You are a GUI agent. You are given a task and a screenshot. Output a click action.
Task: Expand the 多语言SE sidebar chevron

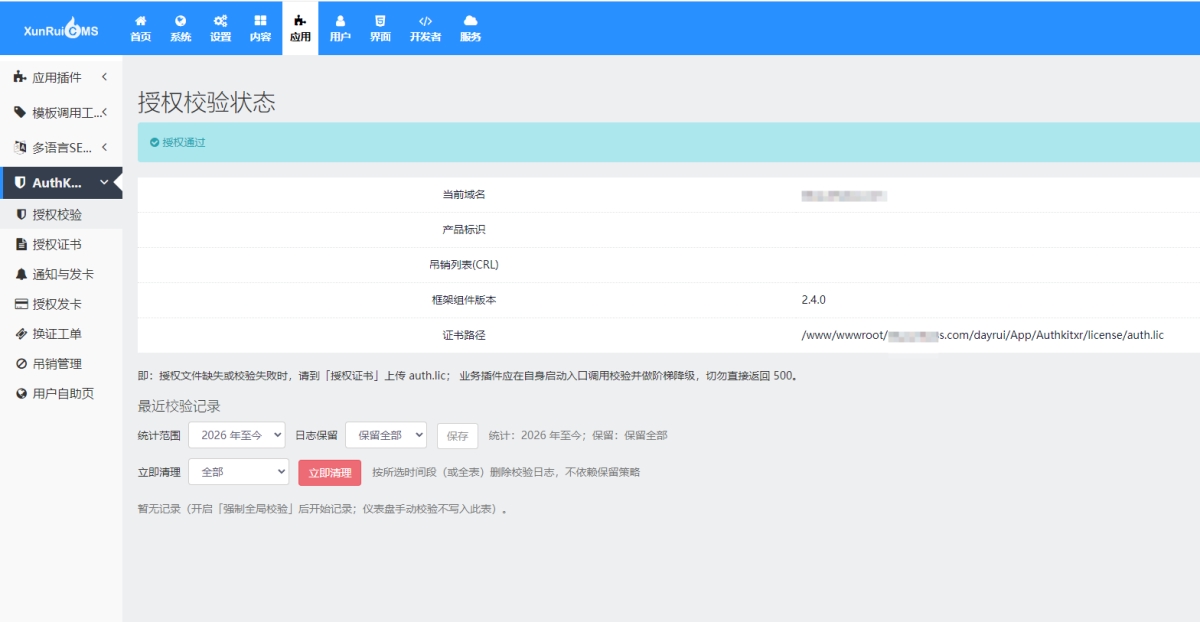pyautogui.click(x=104, y=147)
